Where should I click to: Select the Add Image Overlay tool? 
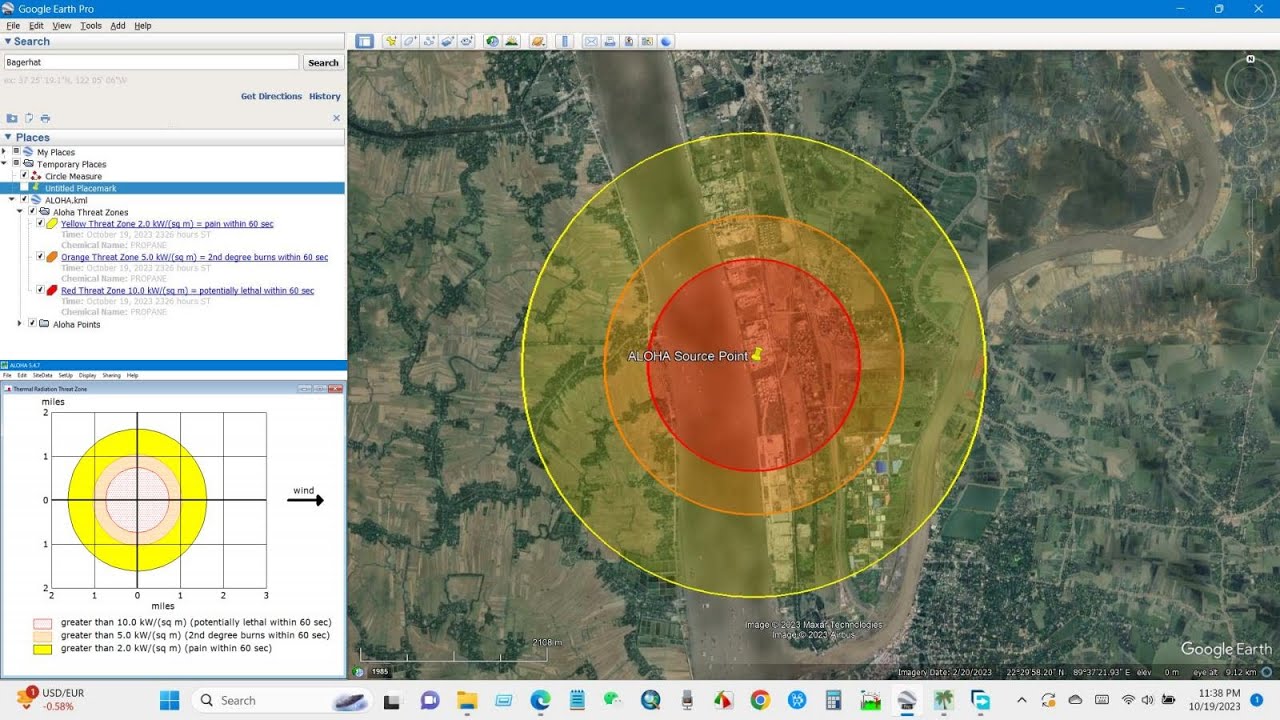[448, 41]
